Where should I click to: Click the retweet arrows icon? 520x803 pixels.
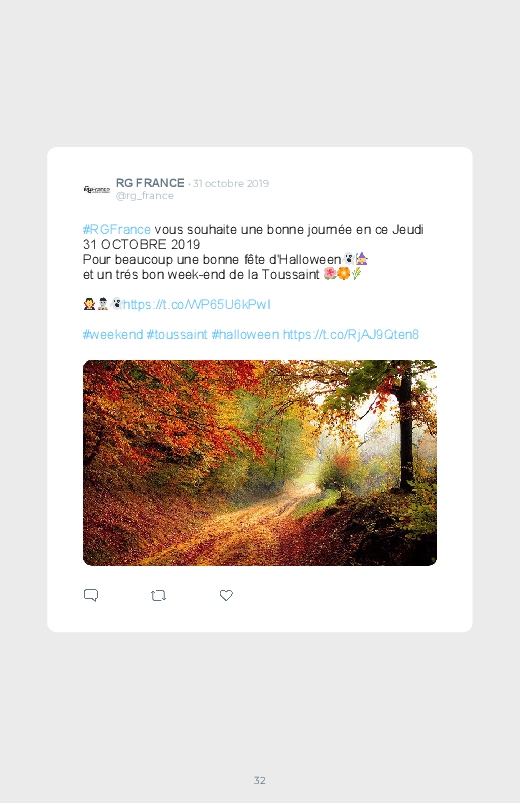(158, 596)
